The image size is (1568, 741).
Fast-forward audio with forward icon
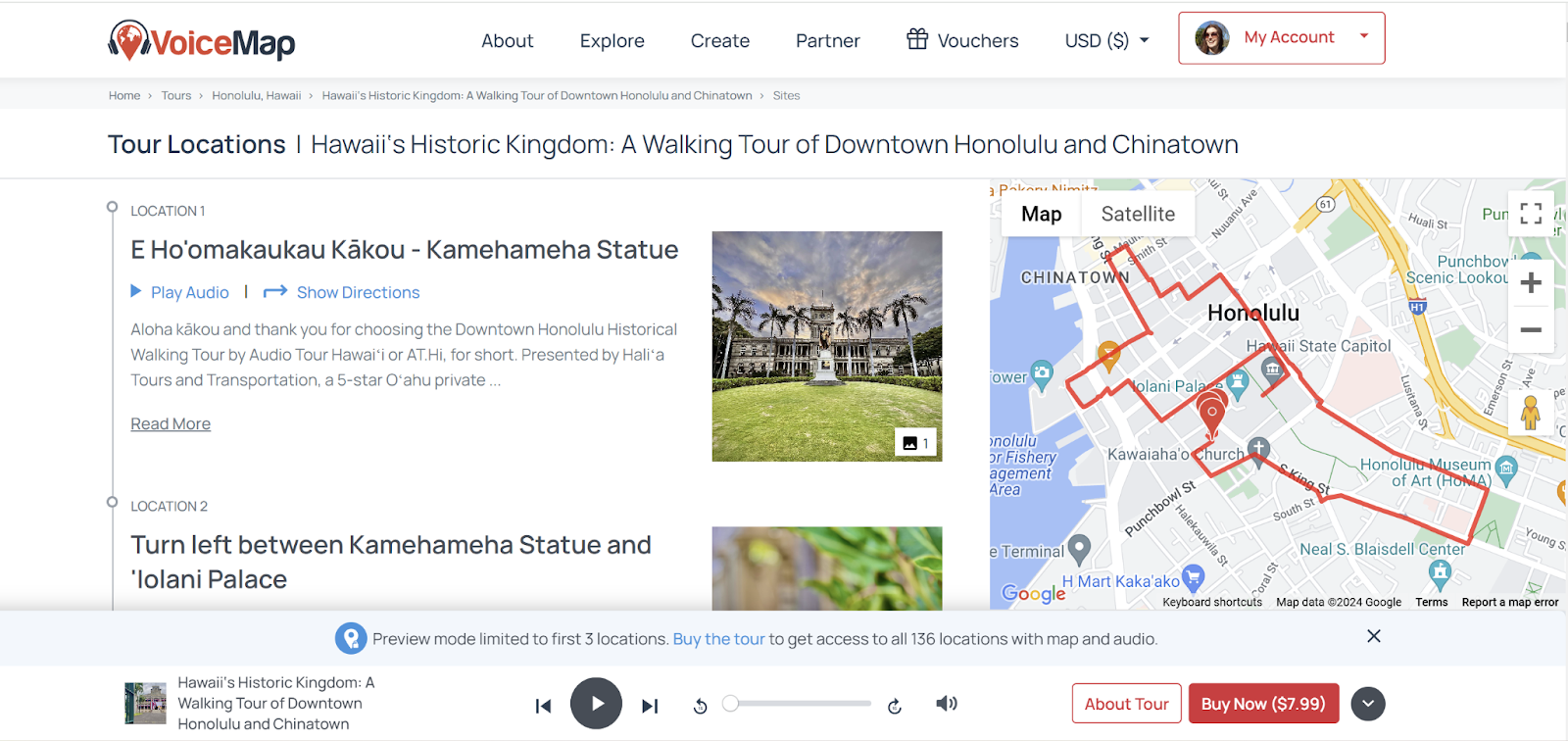(894, 706)
